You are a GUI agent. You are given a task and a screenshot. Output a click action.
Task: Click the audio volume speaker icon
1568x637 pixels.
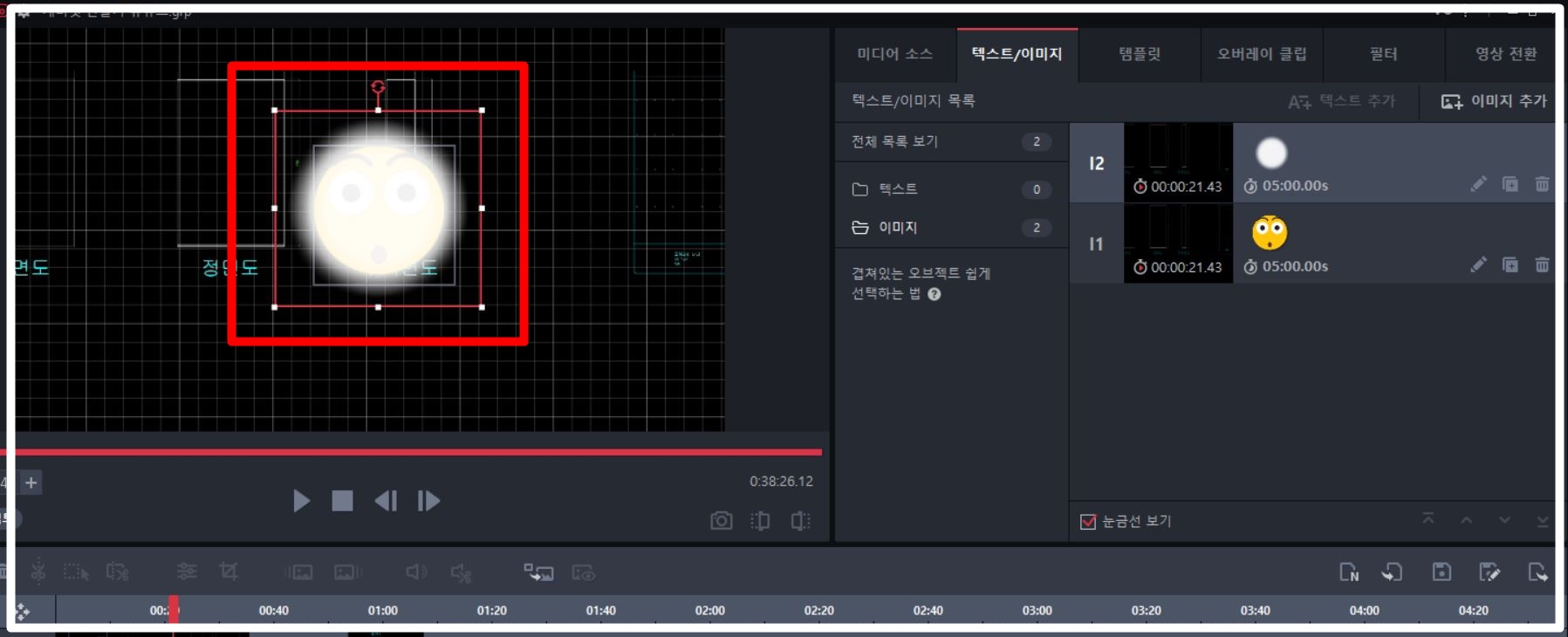[x=416, y=572]
